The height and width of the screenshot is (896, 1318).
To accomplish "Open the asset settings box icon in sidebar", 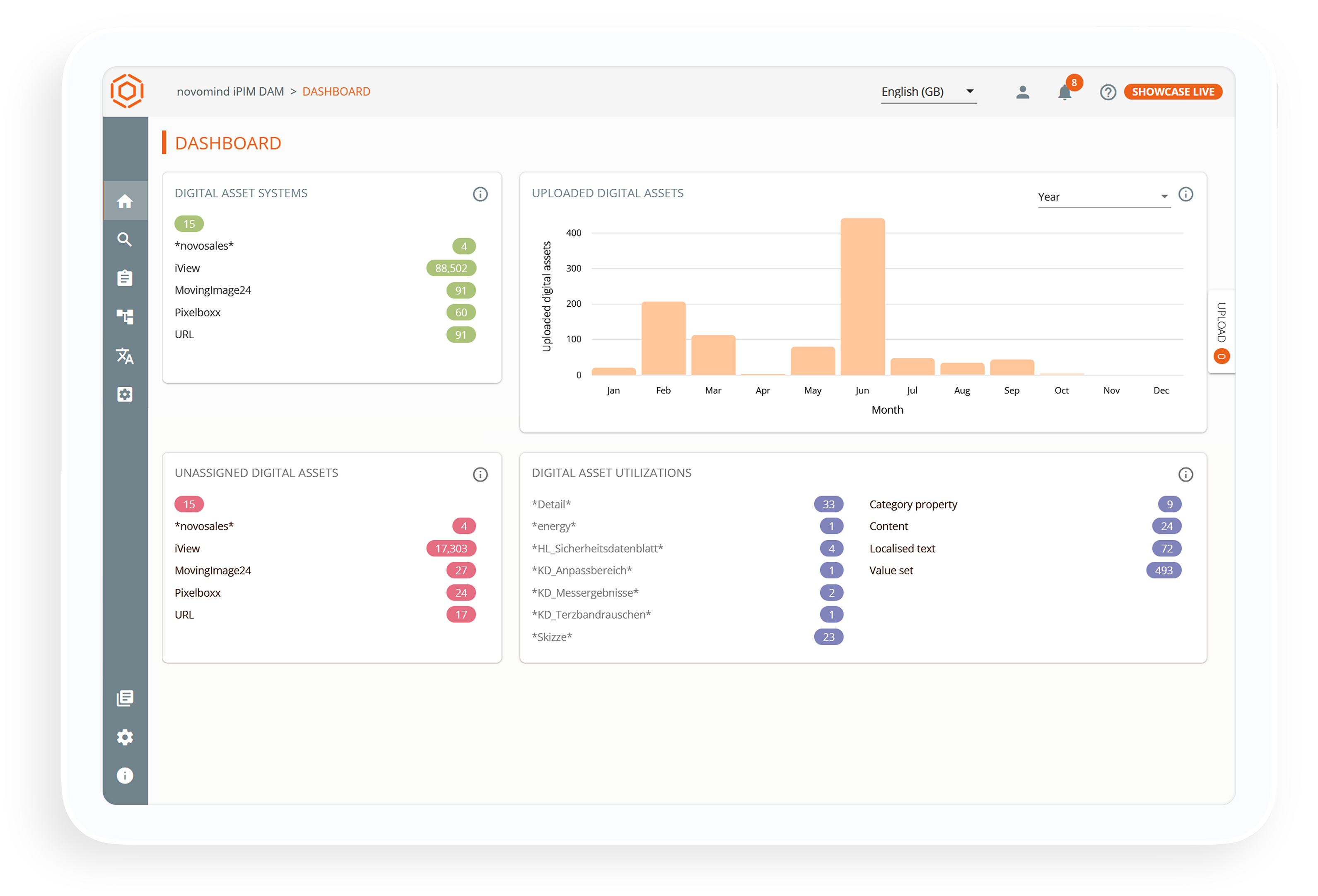I will [125, 394].
